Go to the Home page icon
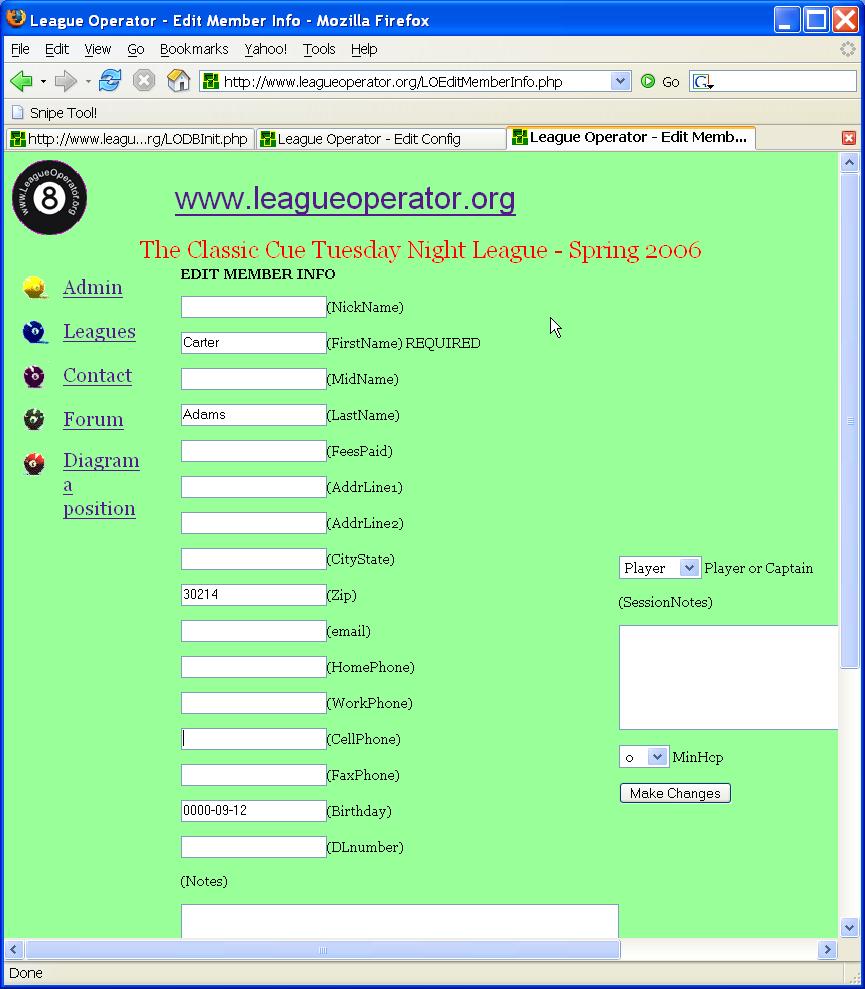 [178, 81]
